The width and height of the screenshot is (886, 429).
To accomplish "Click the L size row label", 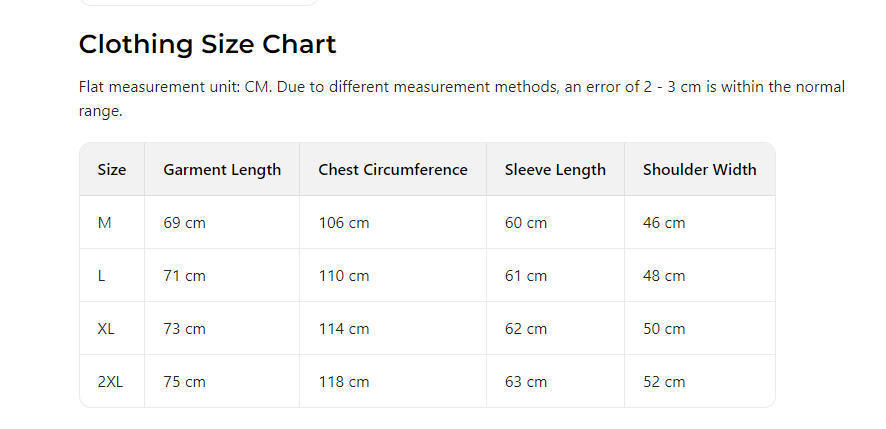I will [x=102, y=276].
